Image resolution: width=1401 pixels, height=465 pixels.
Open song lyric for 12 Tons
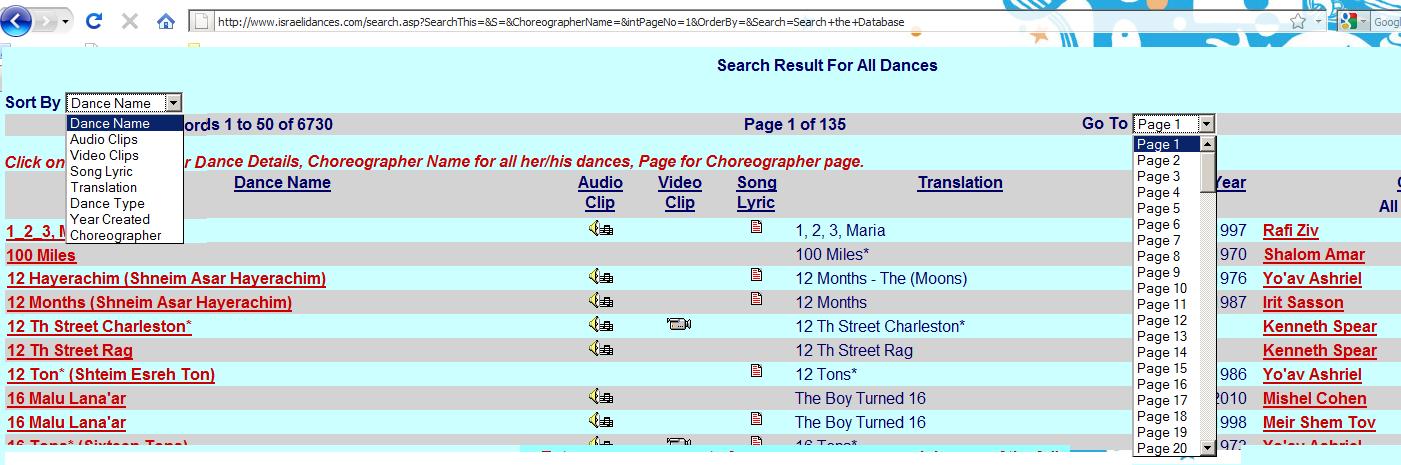click(x=756, y=371)
